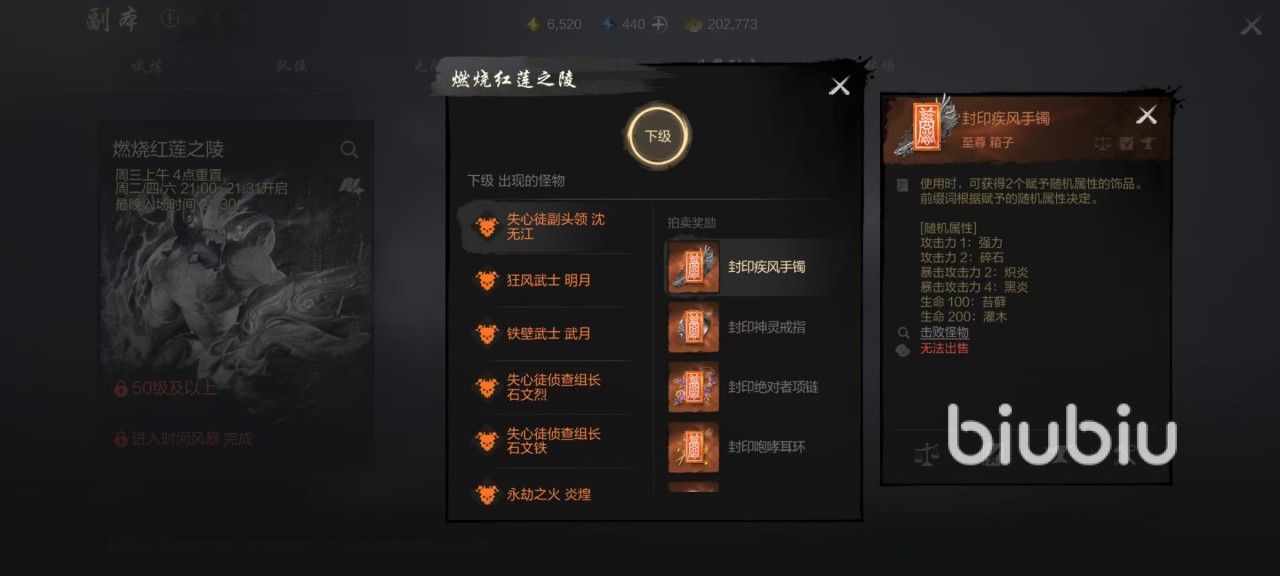Click the balance scale icon in item header
Viewport: 1280px width, 576px height.
click(x=1103, y=144)
